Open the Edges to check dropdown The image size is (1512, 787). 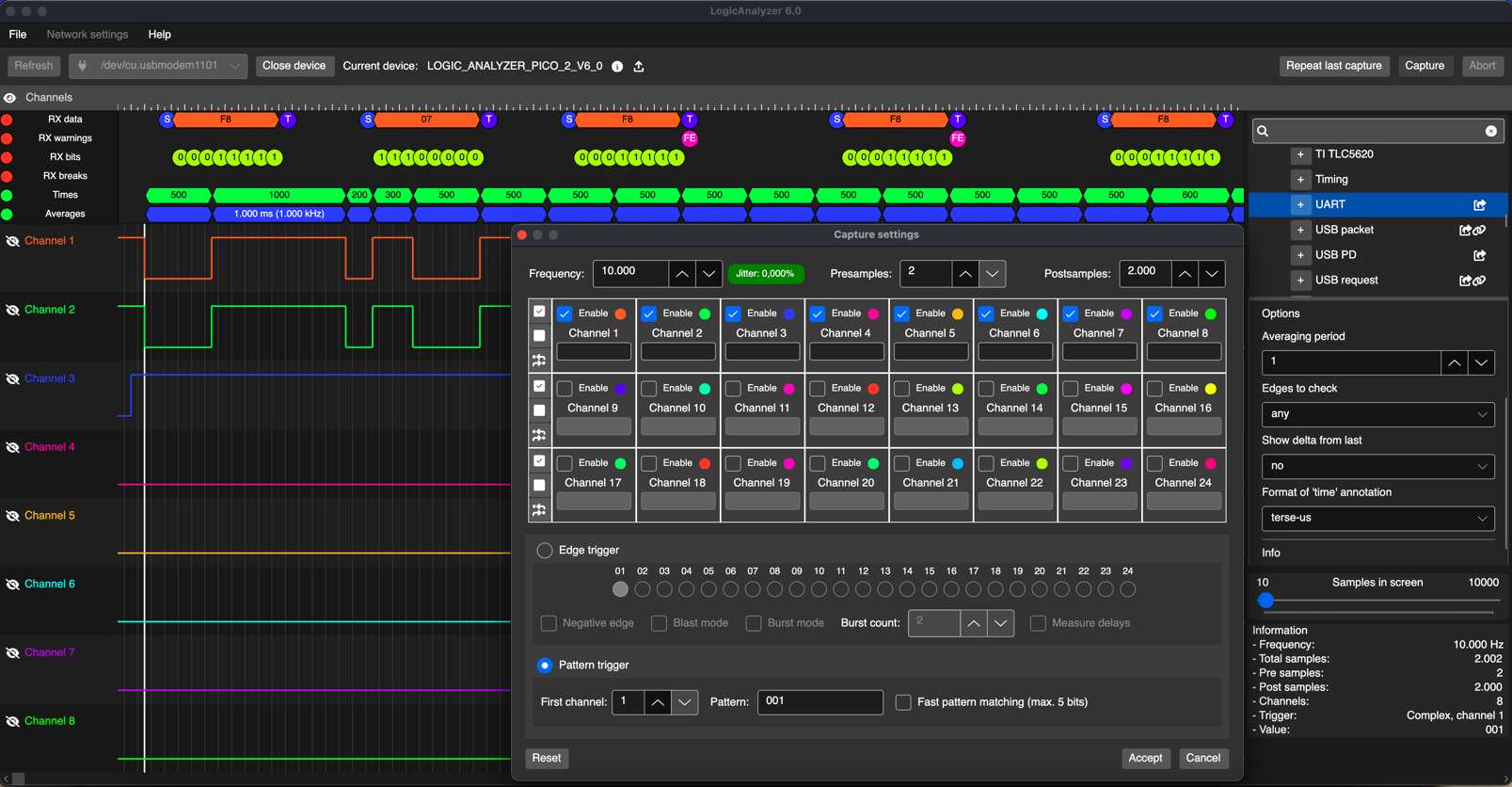coord(1377,414)
